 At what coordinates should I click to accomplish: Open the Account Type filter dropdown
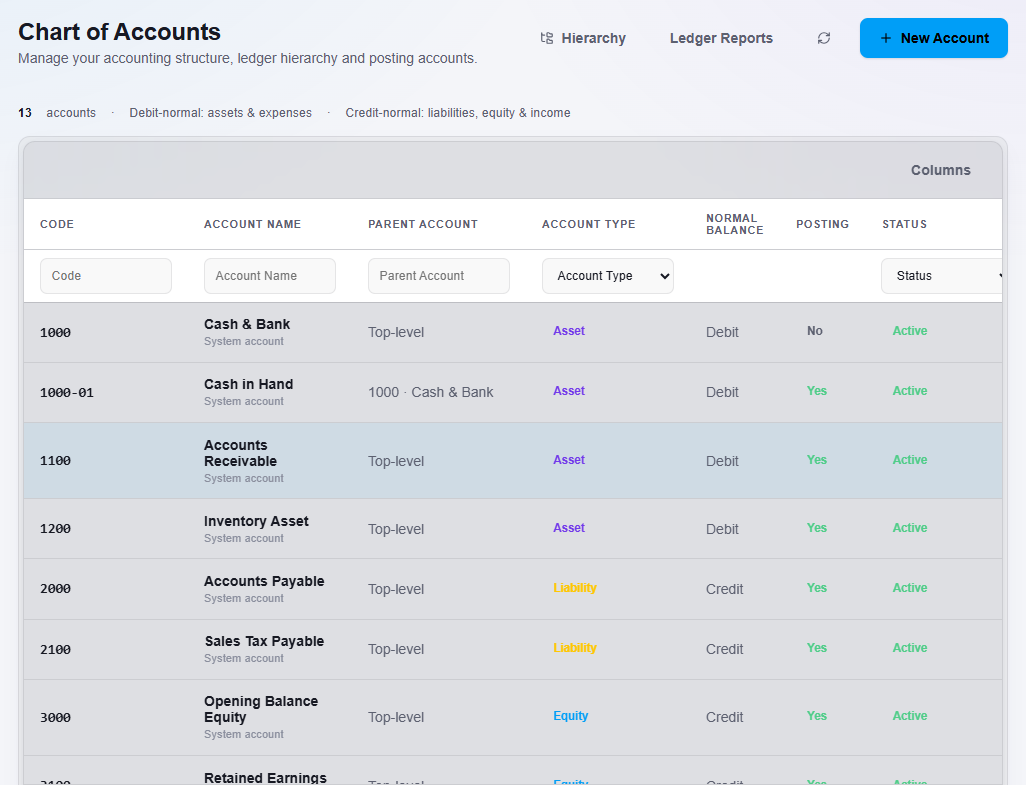(x=608, y=276)
